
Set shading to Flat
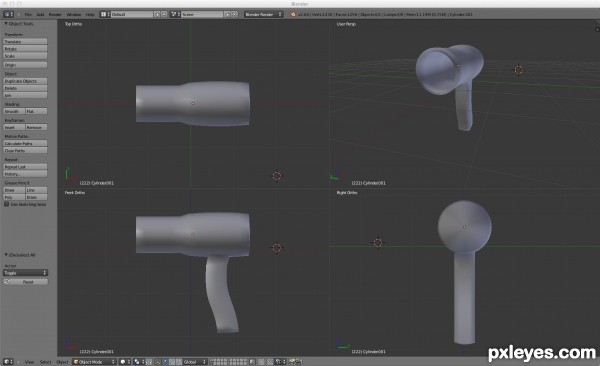pos(36,111)
